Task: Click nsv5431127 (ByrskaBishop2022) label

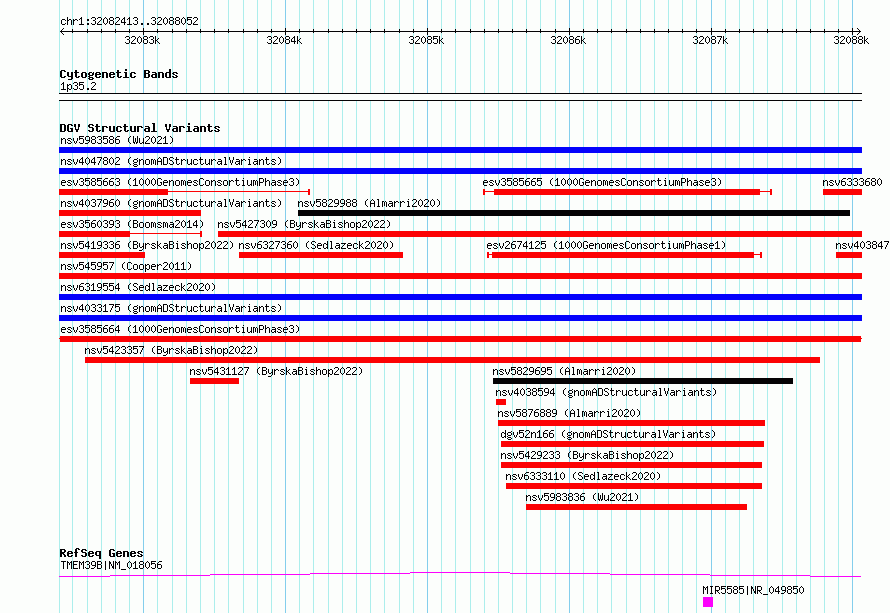Action: (276, 371)
